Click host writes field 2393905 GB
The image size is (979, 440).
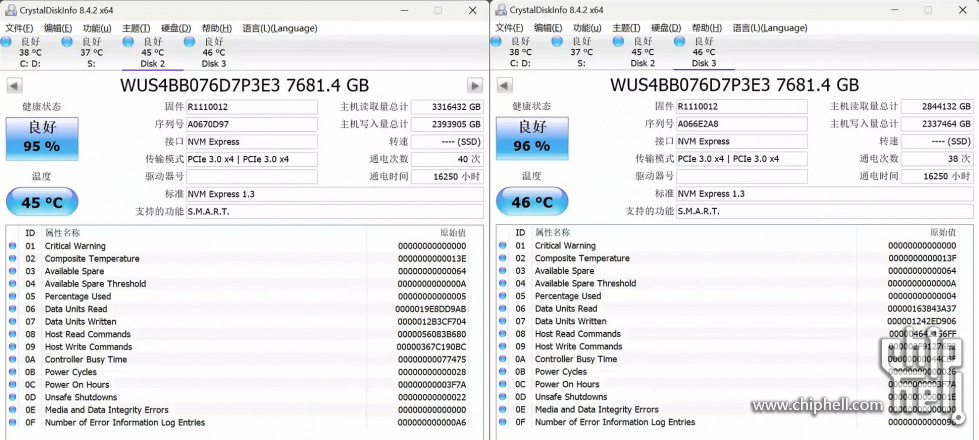(447, 124)
